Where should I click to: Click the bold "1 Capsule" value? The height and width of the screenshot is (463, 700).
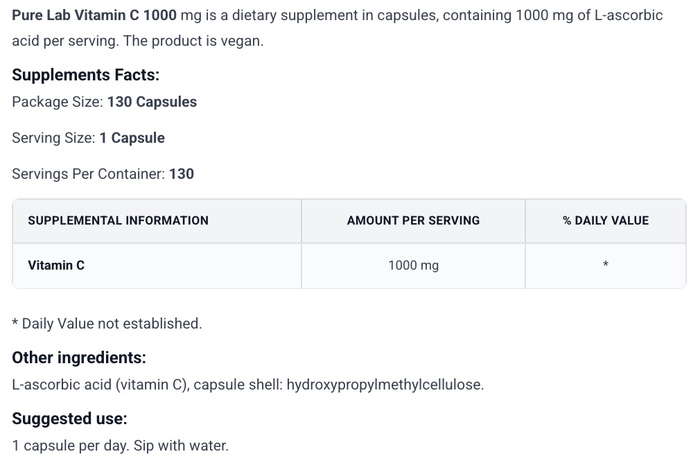tap(132, 138)
